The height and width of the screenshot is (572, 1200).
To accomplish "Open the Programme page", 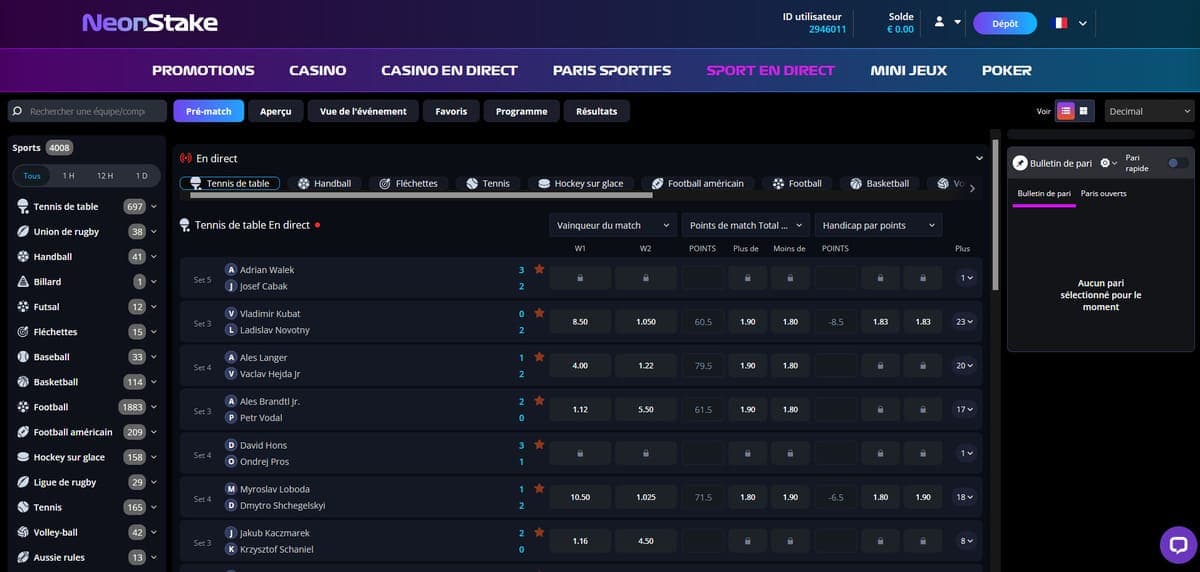I will tap(521, 111).
